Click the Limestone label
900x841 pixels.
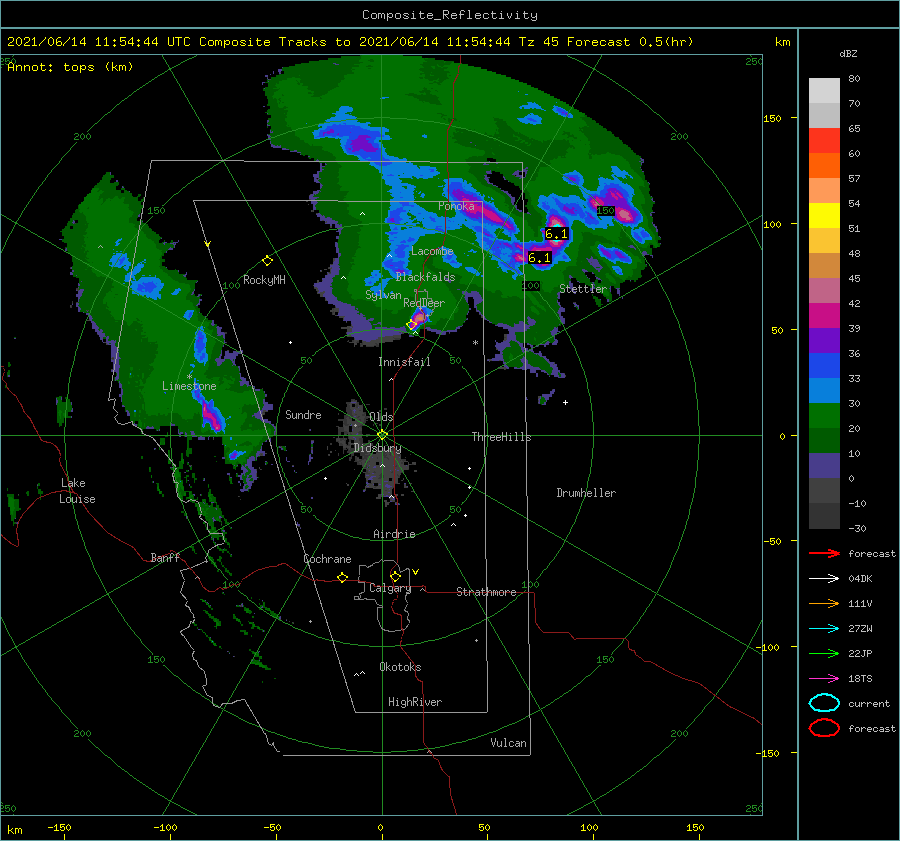(x=189, y=386)
